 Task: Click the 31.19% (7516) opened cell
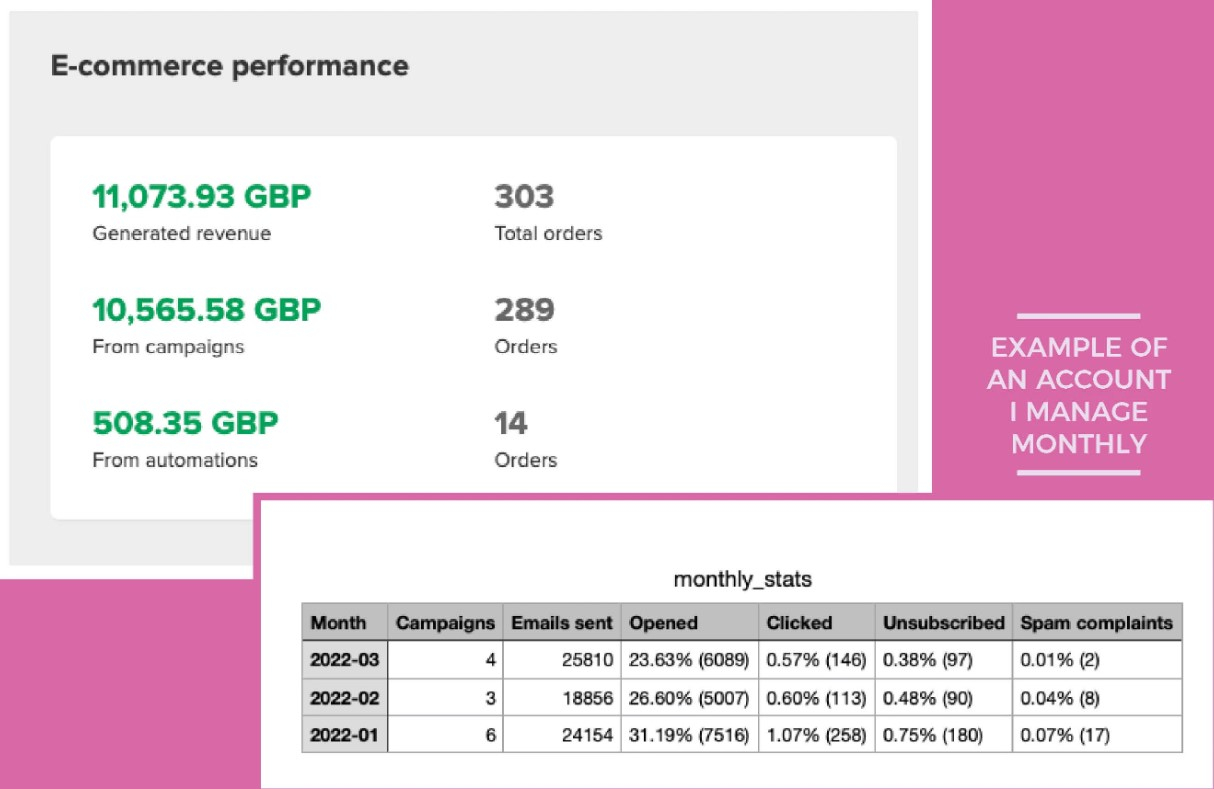(x=689, y=735)
